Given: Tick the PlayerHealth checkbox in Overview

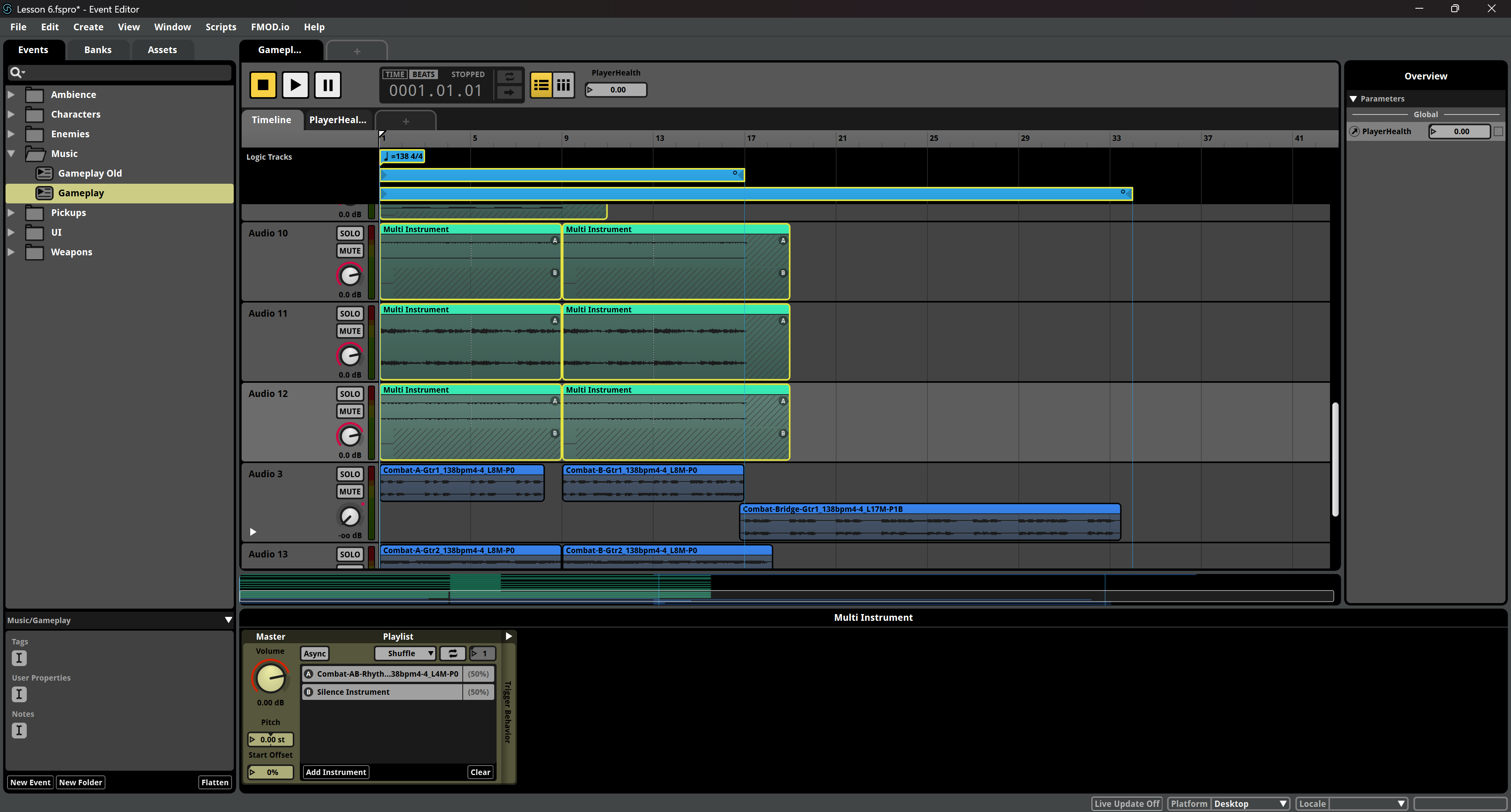Looking at the screenshot, I should click(1498, 131).
